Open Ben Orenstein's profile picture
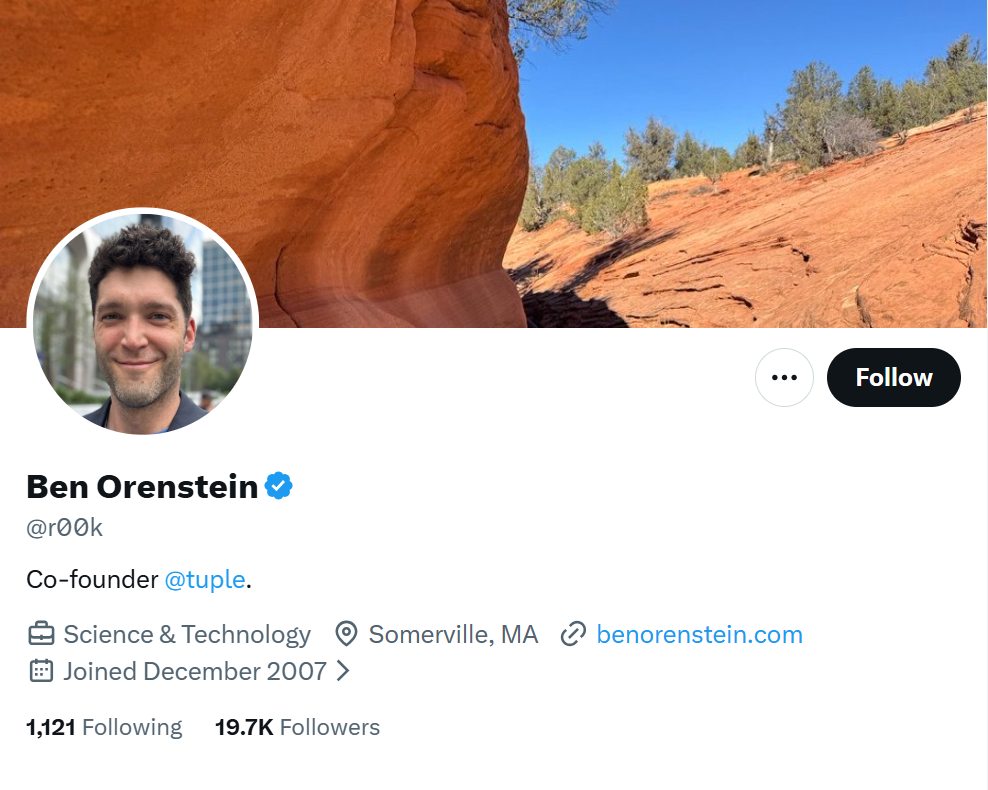 tap(142, 322)
